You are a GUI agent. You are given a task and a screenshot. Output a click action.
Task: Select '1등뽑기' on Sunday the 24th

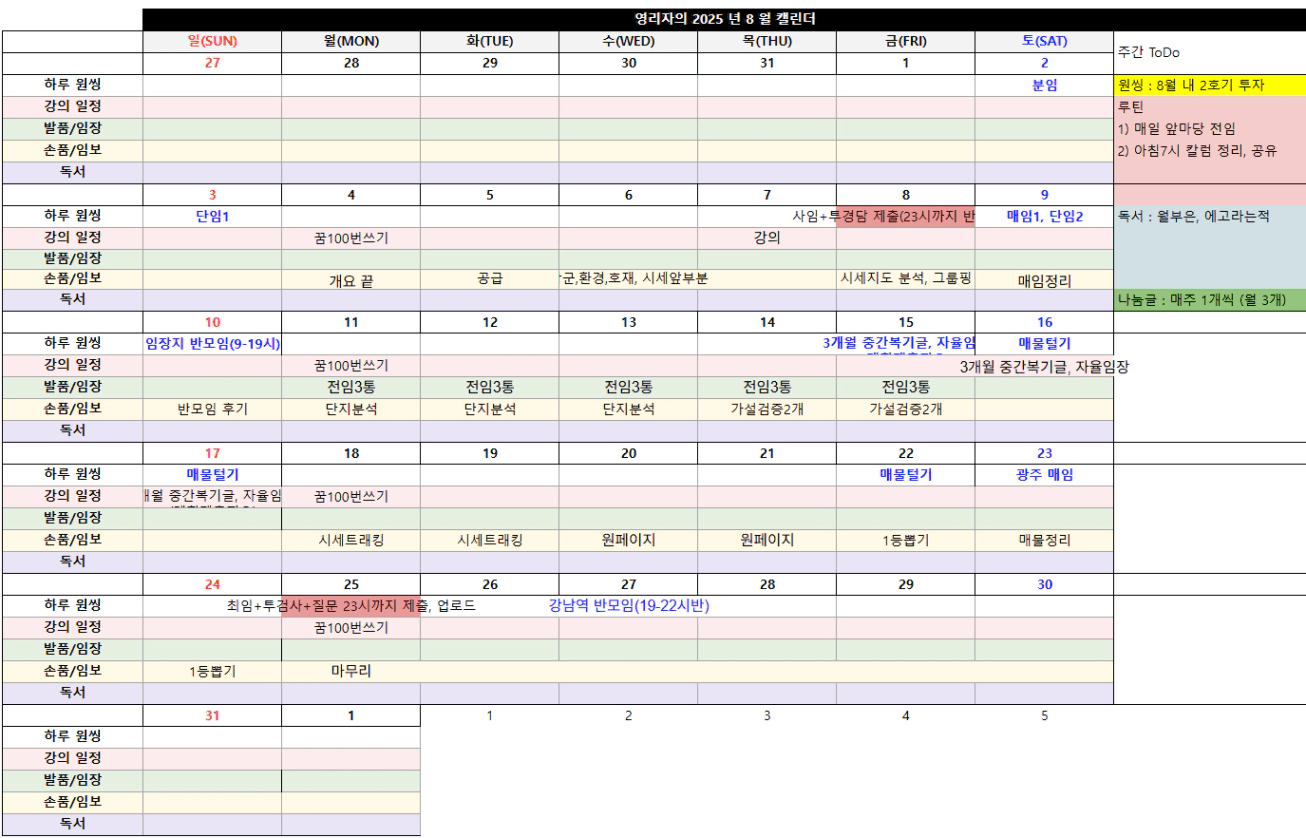212,671
